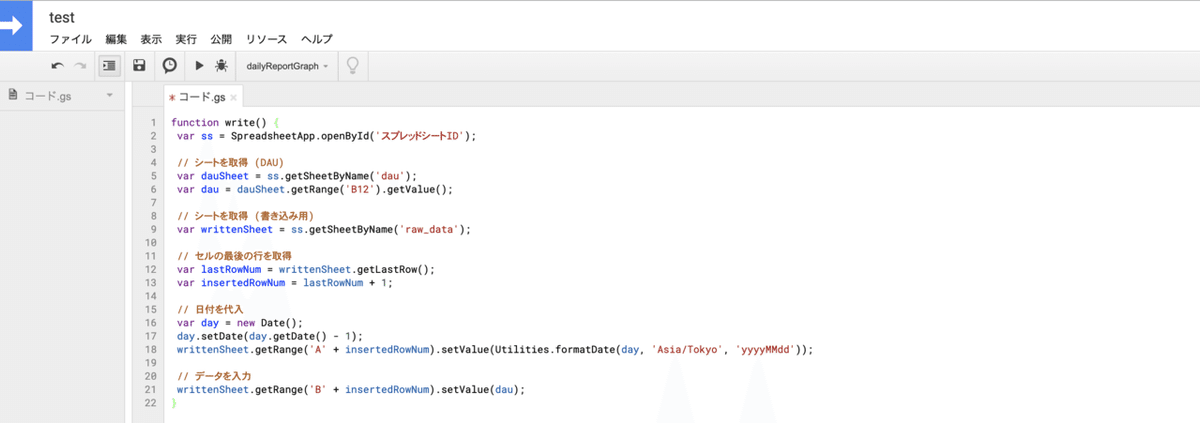Toggle the indent formatting button
1200x423 pixels.
(x=110, y=66)
